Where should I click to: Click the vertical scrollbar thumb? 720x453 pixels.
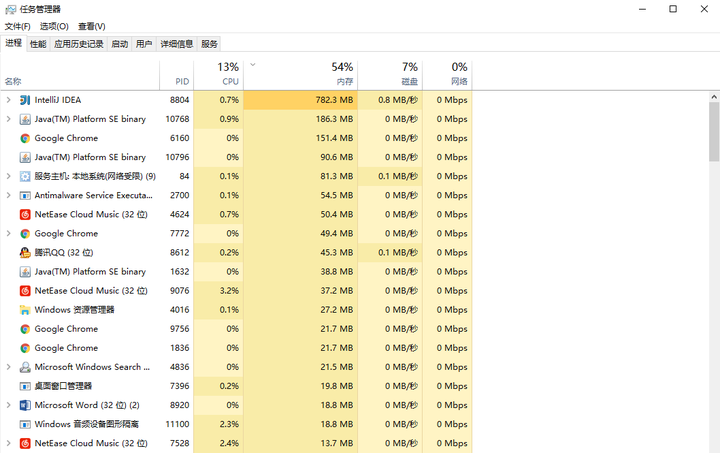[x=714, y=132]
